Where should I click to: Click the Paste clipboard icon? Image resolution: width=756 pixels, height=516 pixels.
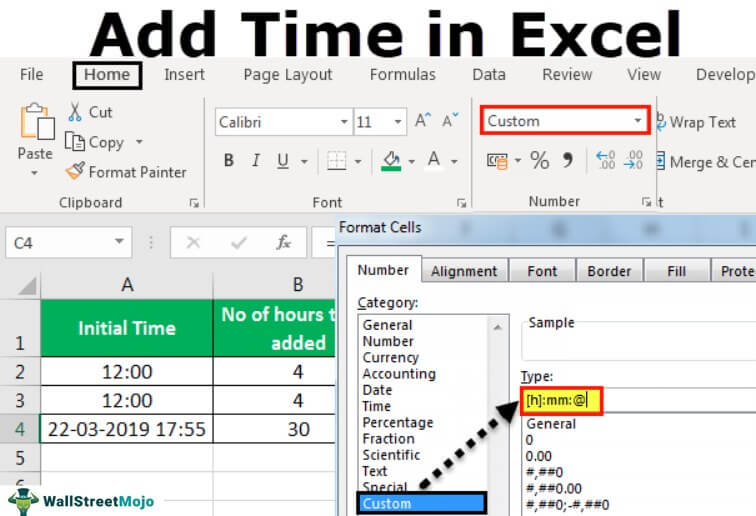coord(37,122)
